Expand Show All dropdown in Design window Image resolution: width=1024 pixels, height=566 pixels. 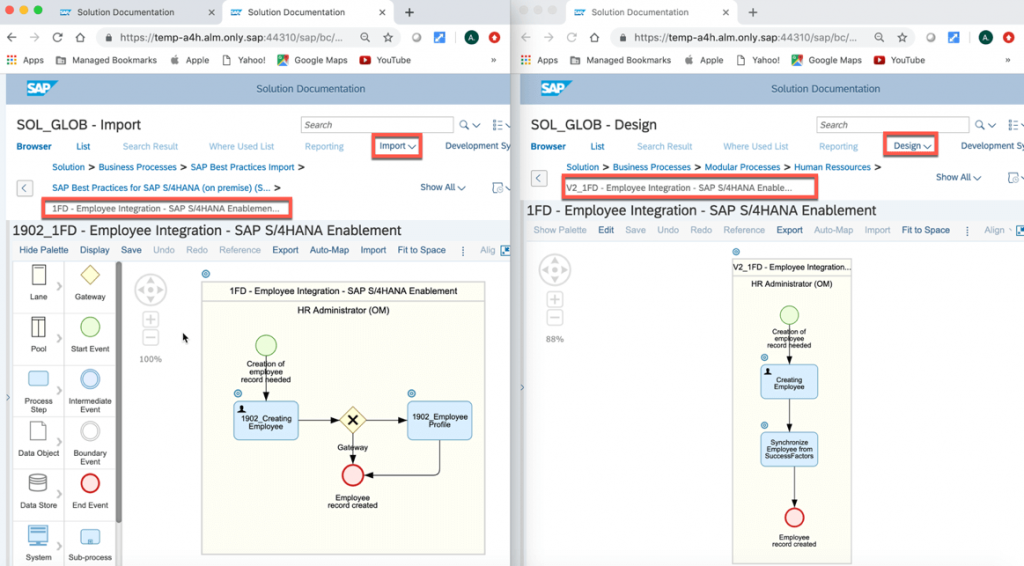point(958,178)
